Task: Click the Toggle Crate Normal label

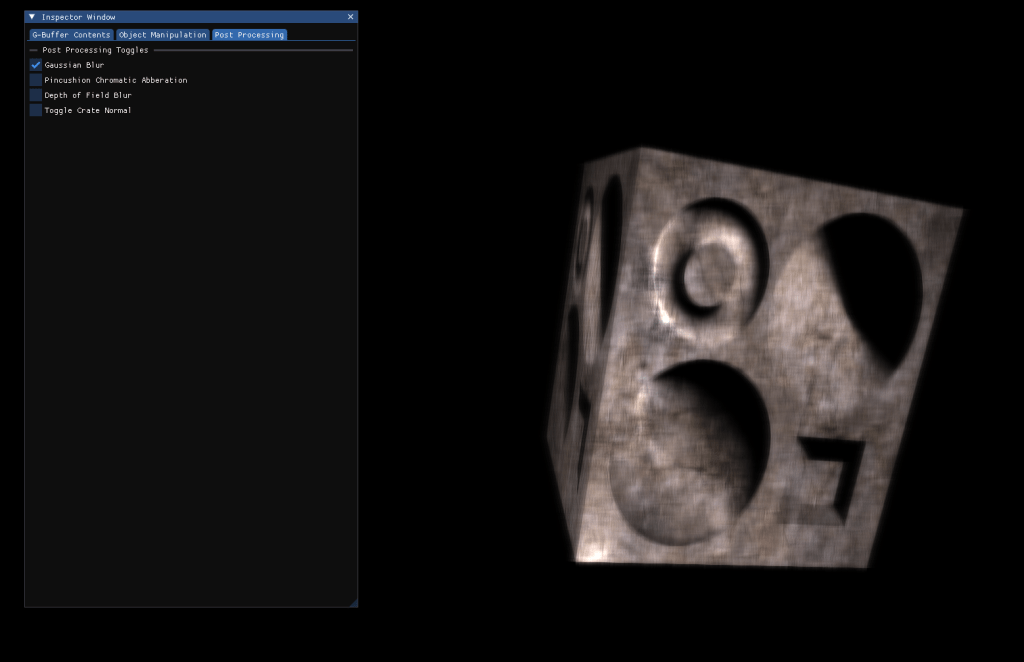Action: [x=88, y=110]
